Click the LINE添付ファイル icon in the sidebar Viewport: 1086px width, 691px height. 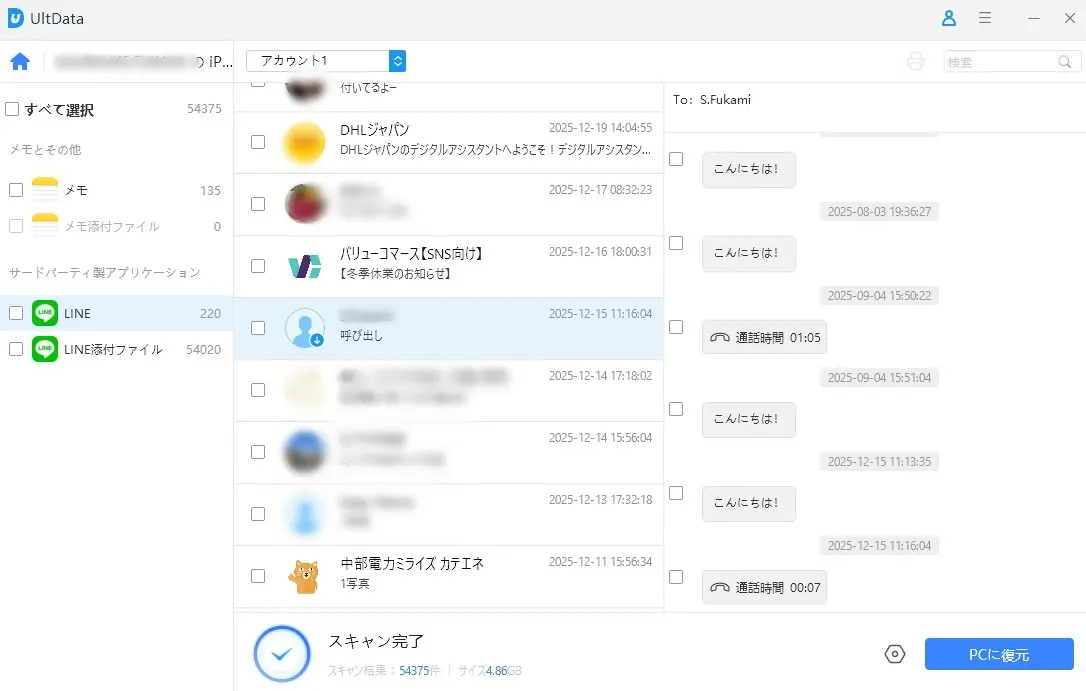[44, 349]
